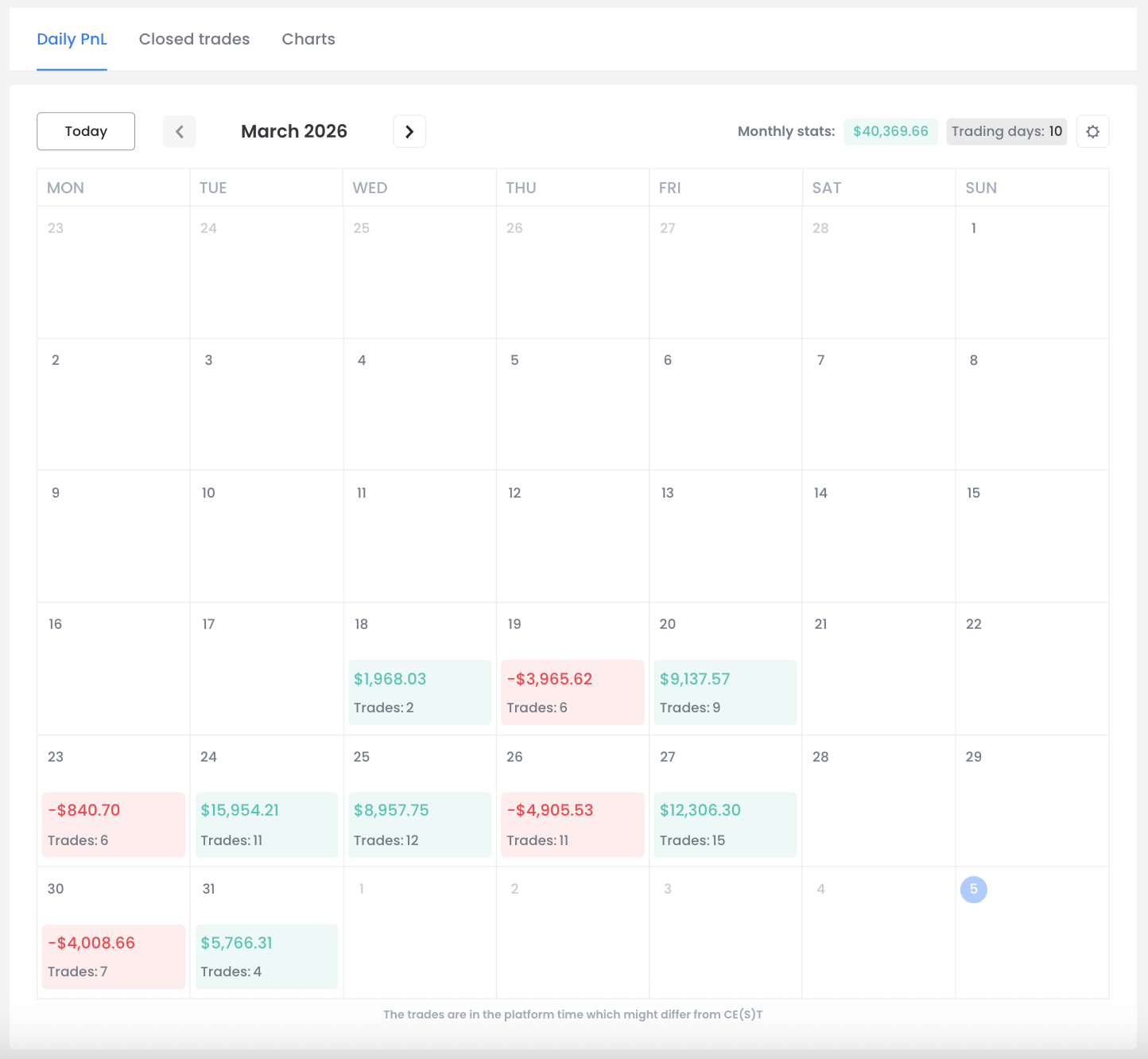Switch to the Closed trades tab

coord(194,38)
